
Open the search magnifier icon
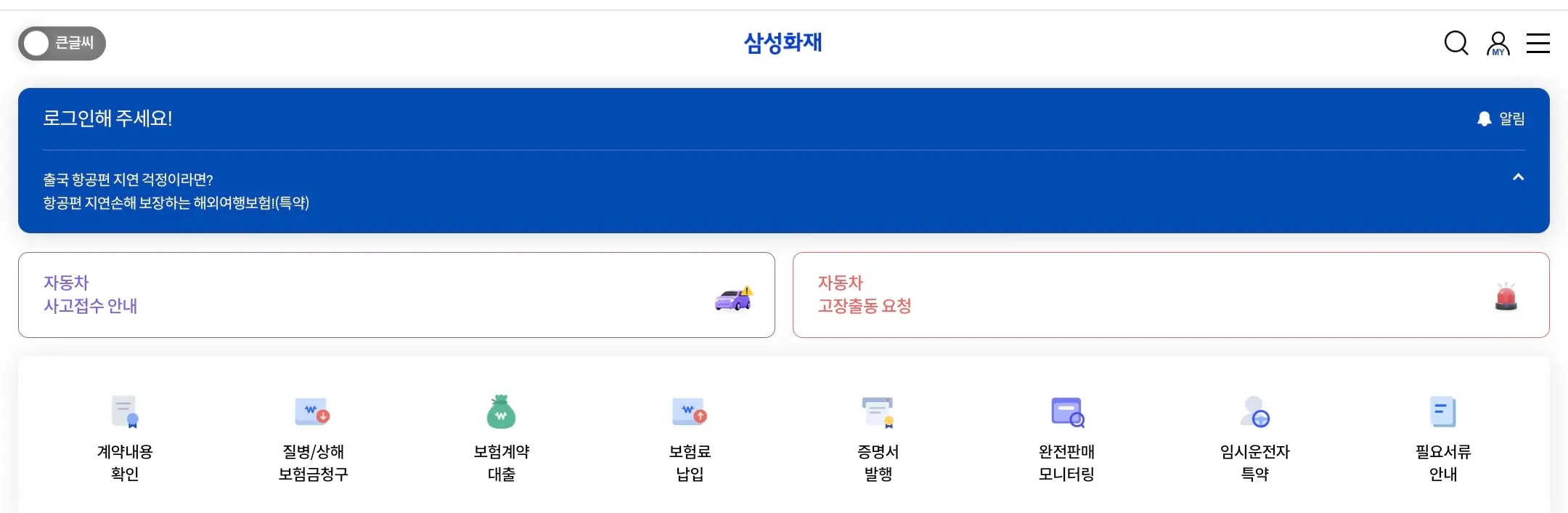coord(1455,44)
